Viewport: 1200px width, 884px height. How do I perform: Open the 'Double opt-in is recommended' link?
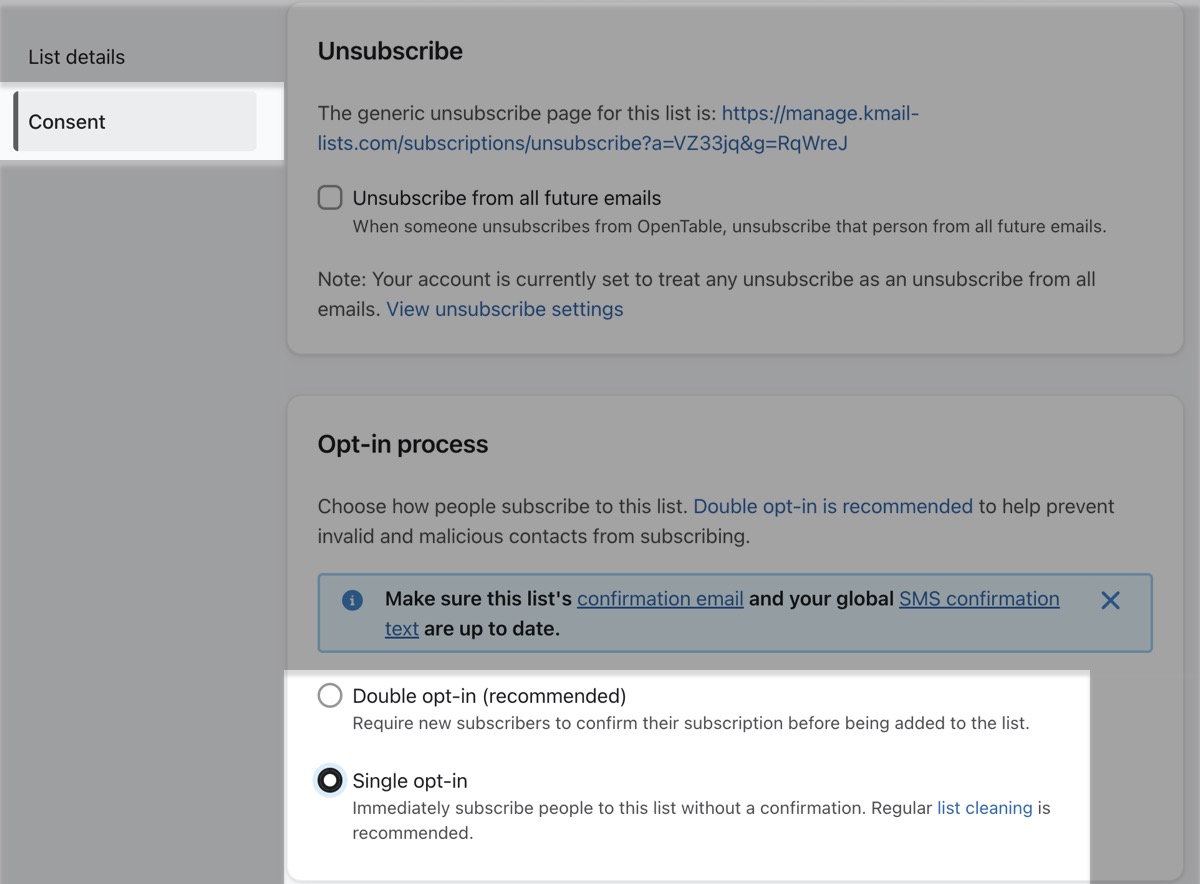832,506
